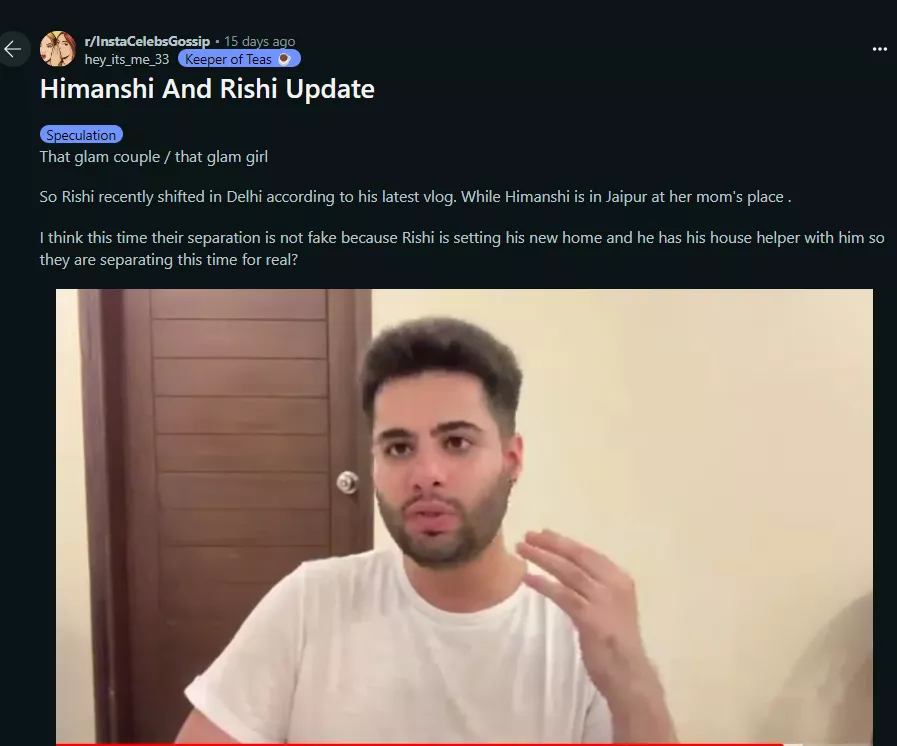Image resolution: width=897 pixels, height=746 pixels.
Task: Go back using the left arrow
Action: (13, 49)
